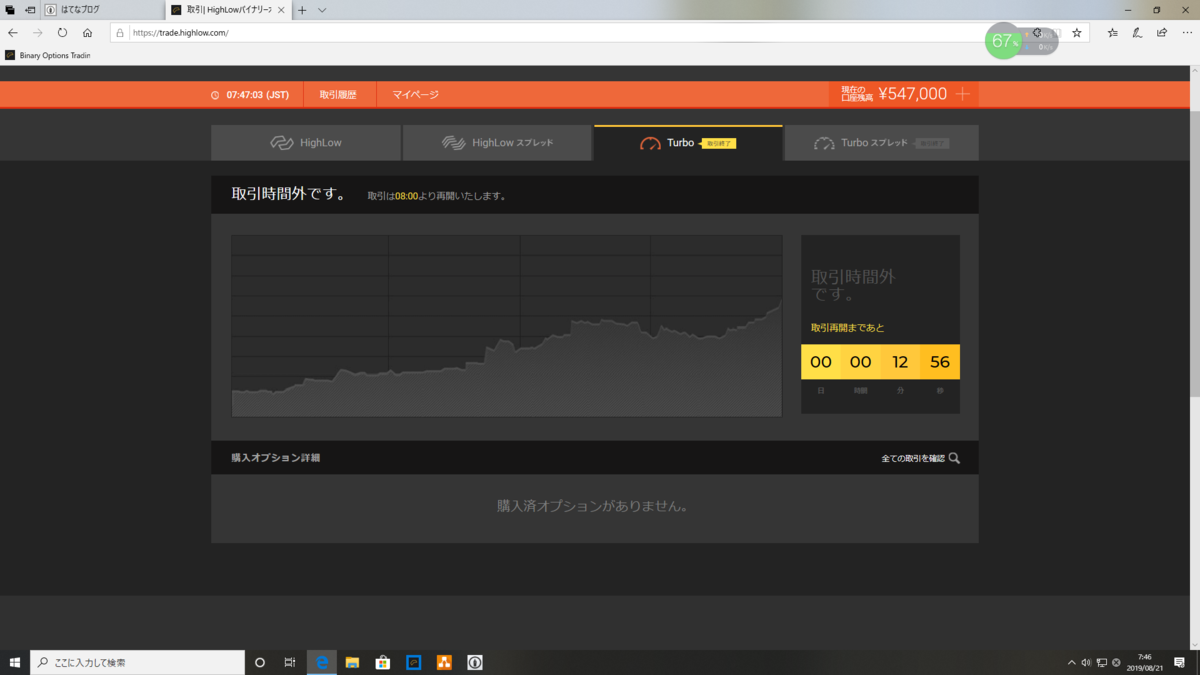1200x675 pixels.
Task: Click the account balance ¥547,000
Action: [912, 94]
